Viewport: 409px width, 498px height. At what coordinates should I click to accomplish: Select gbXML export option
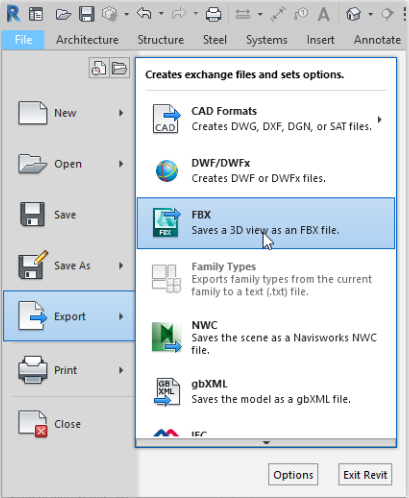click(266, 392)
